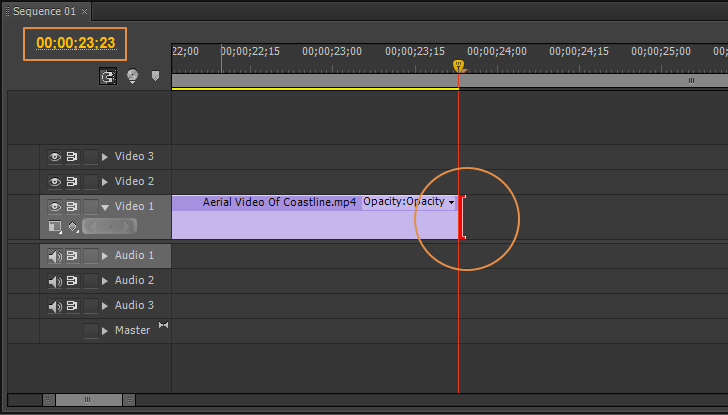Click the horizontal zoom scrollbar thumb
This screenshot has height=415, width=728.
coord(88,400)
